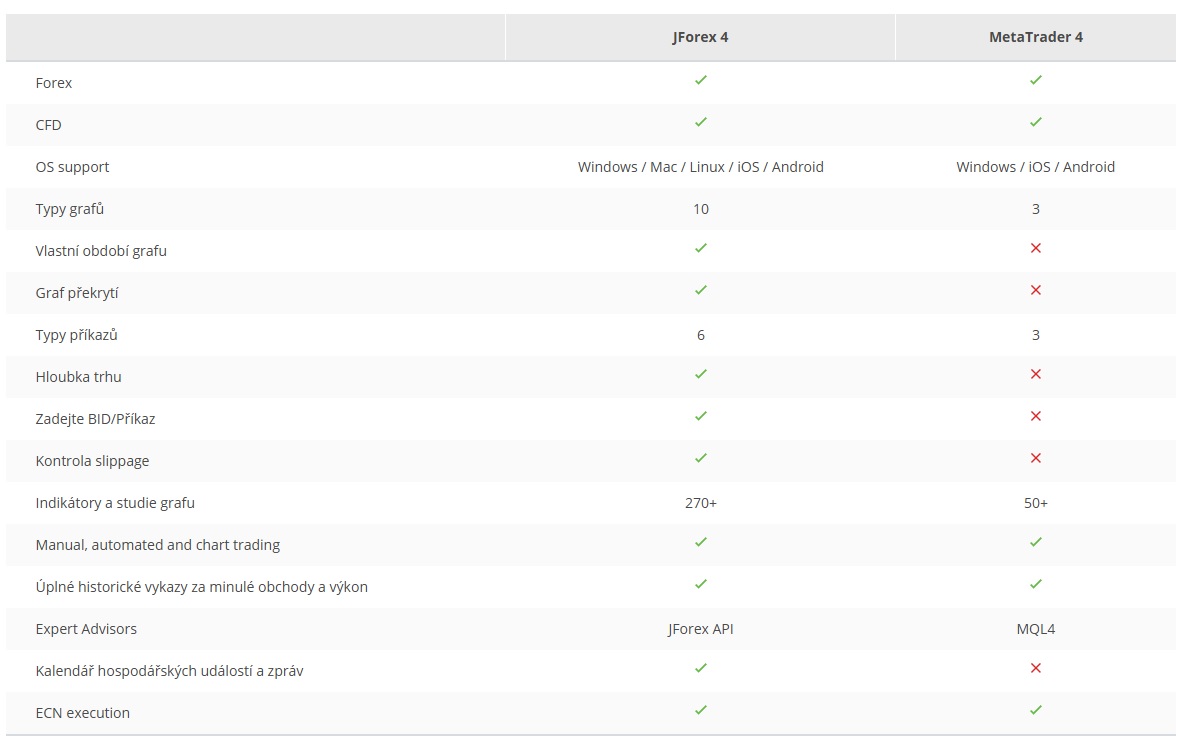Click the red cross for Kontrola slippage
This screenshot has height=738, width=1180.
click(1036, 458)
